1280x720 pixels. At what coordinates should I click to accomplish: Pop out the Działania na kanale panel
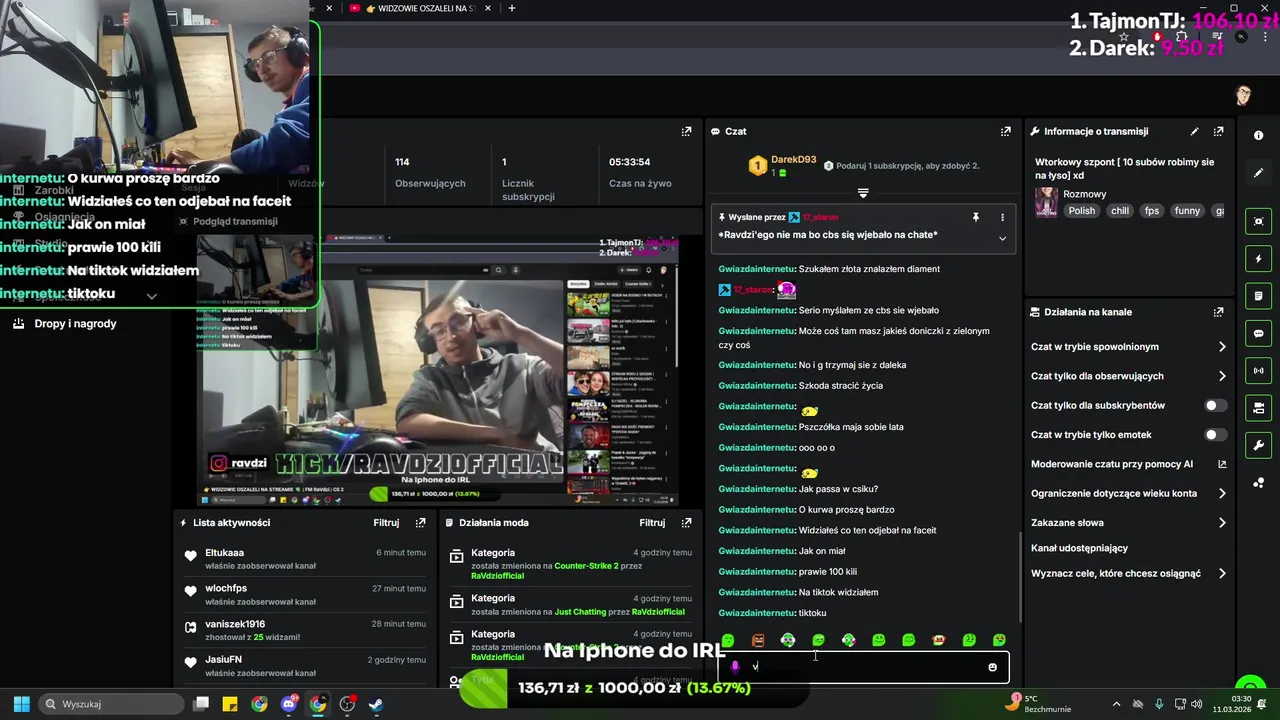[x=1218, y=312]
